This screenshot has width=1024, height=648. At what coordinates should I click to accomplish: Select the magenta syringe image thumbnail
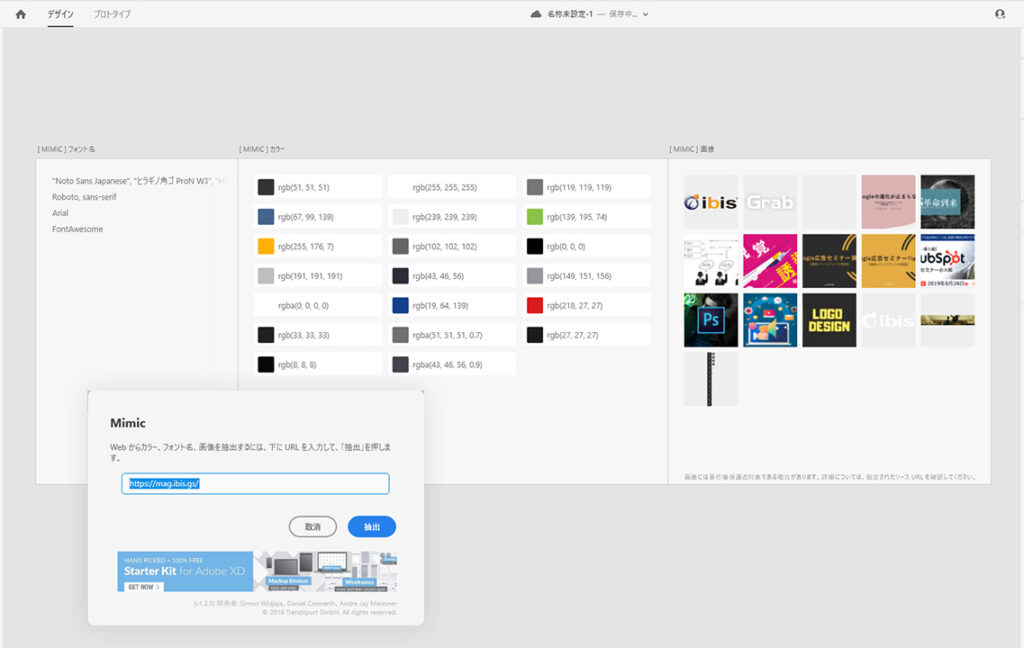pos(770,261)
